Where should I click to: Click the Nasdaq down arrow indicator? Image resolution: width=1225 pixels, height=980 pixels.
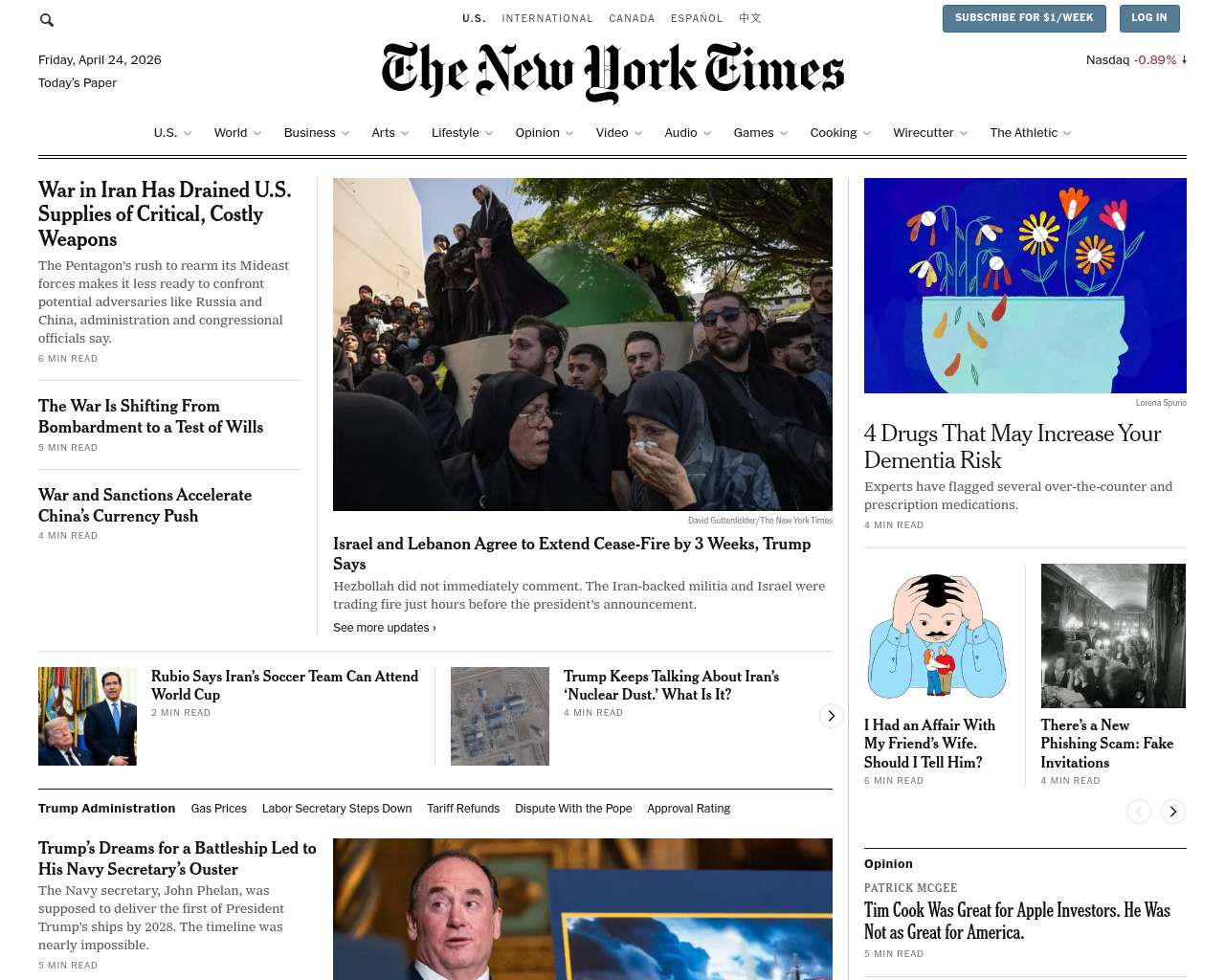1184,59
